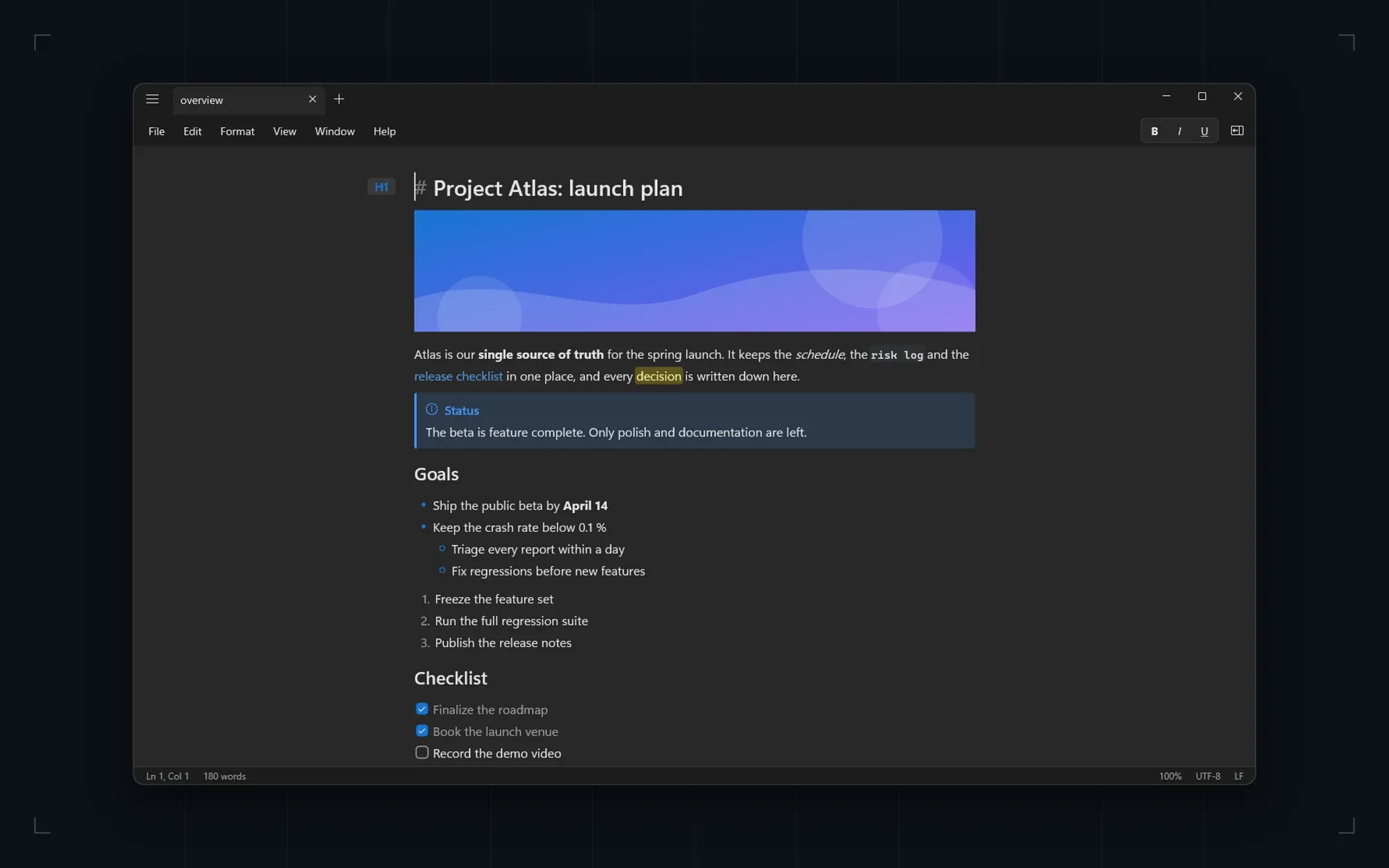The height and width of the screenshot is (868, 1389).
Task: Open the hamburger sidebar menu
Action: click(152, 99)
